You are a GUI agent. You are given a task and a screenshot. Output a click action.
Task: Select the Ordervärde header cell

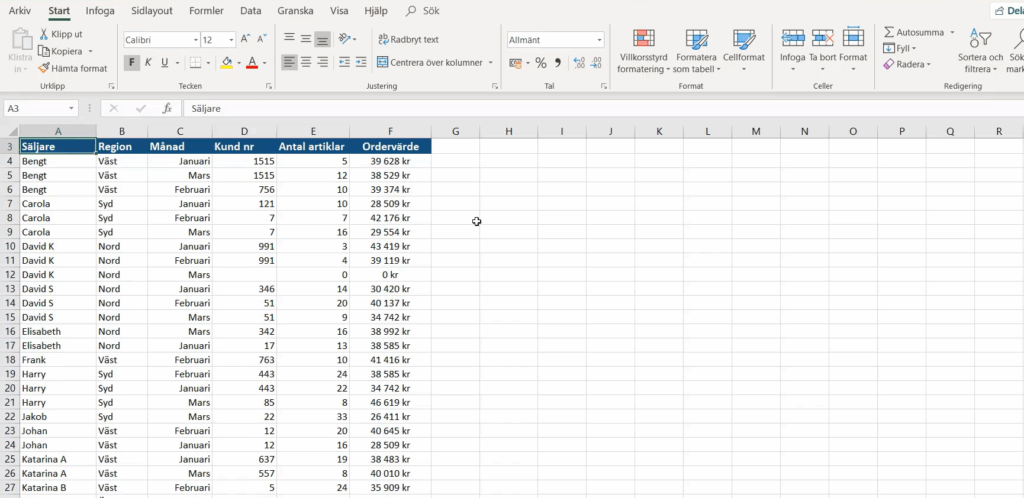(390, 146)
